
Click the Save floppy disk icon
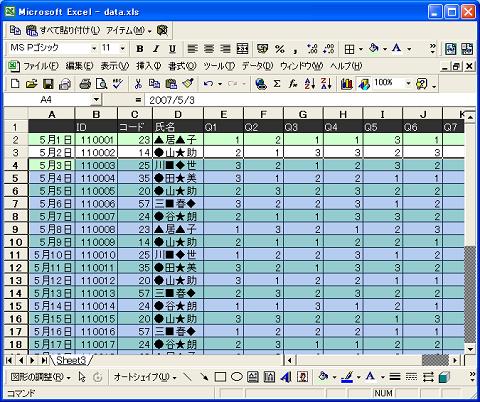48,84
